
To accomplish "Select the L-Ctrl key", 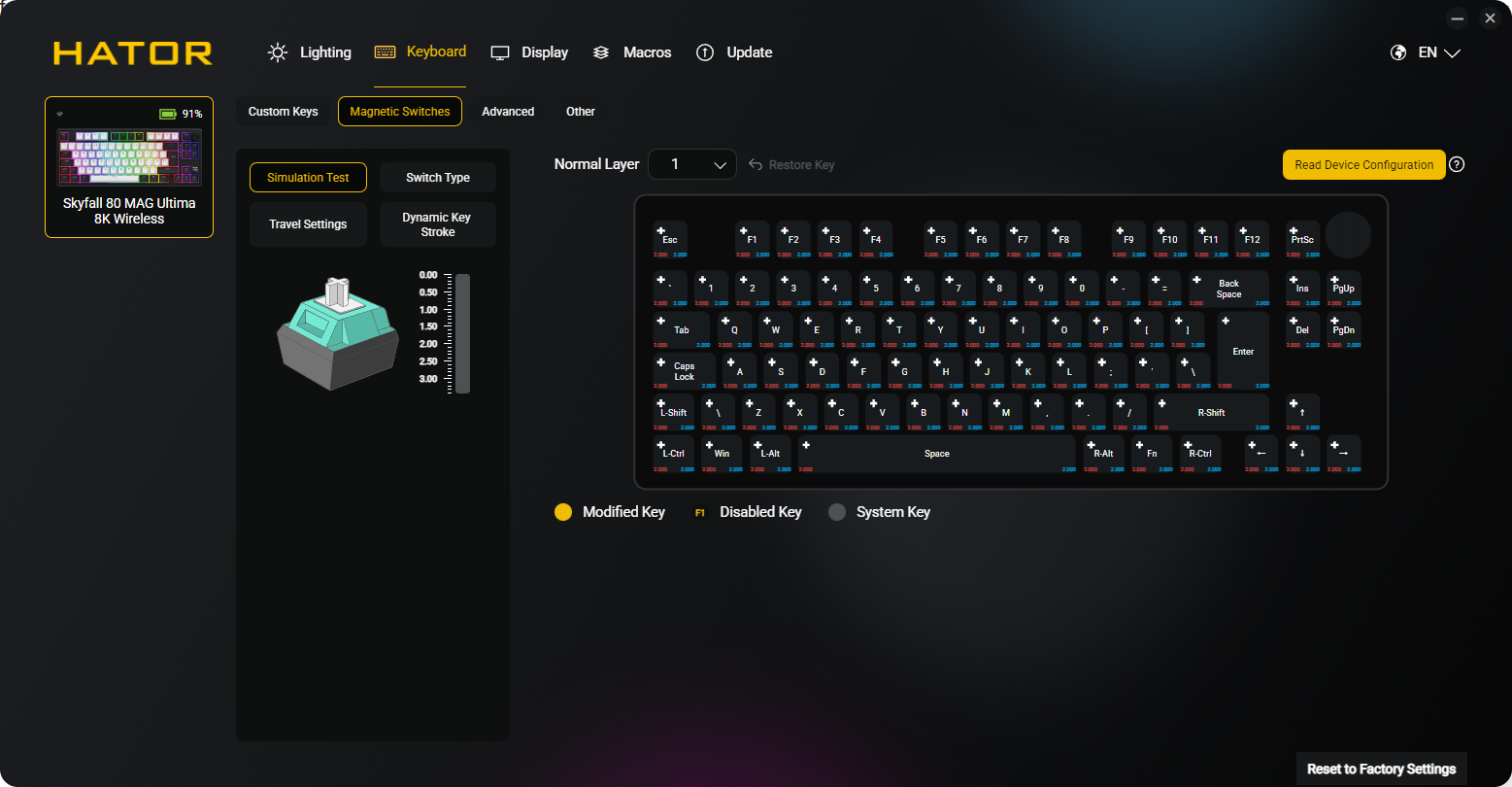I will pyautogui.click(x=673, y=454).
